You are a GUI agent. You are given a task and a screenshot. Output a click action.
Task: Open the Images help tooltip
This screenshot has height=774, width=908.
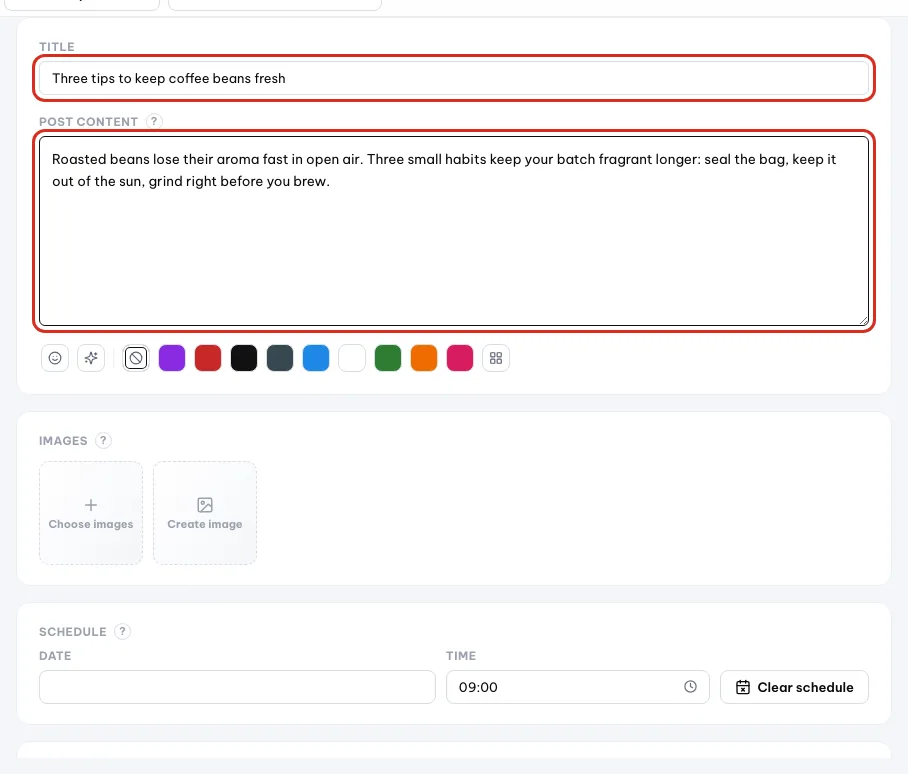[x=103, y=441]
